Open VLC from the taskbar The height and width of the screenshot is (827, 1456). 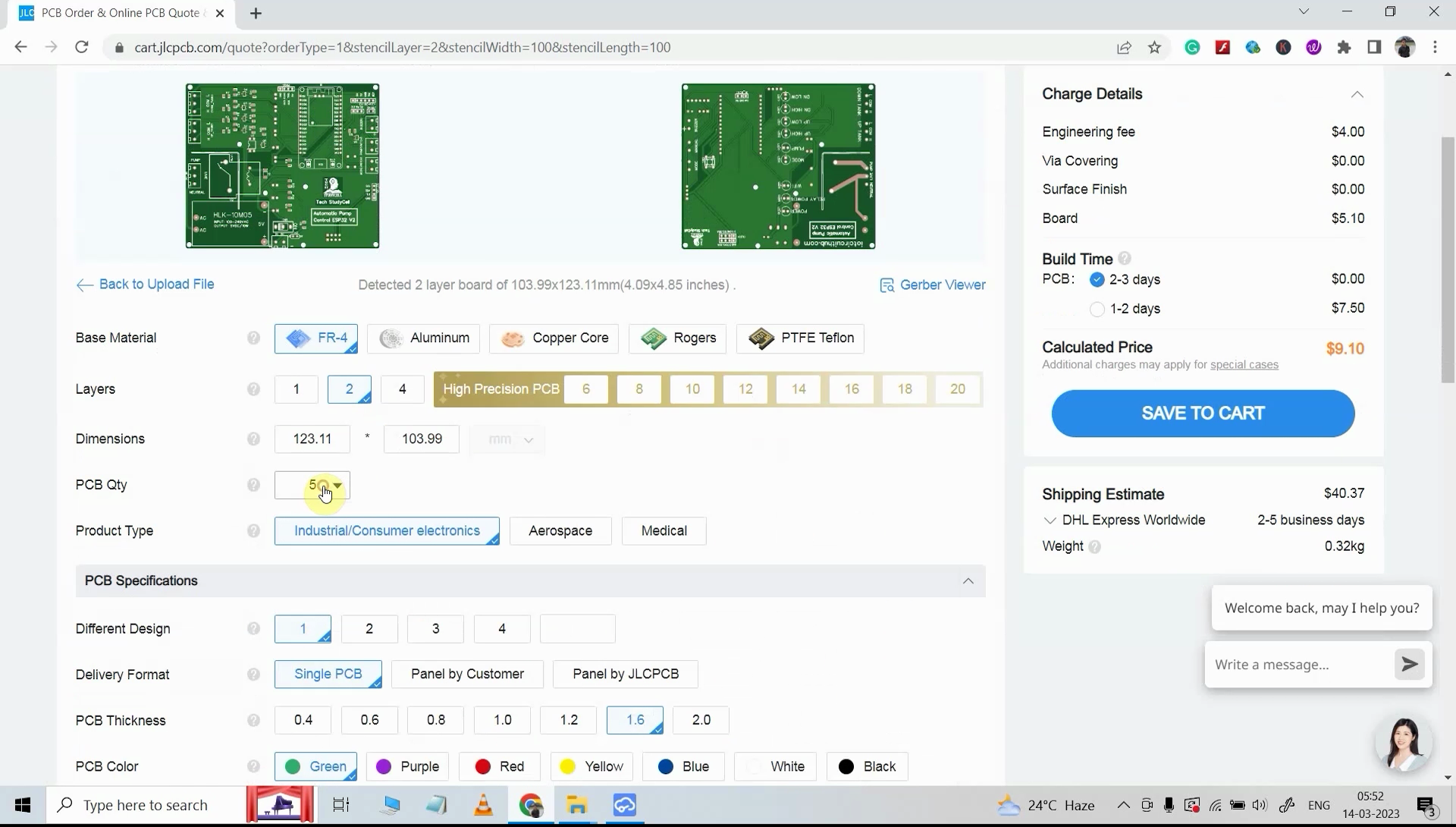click(x=483, y=805)
